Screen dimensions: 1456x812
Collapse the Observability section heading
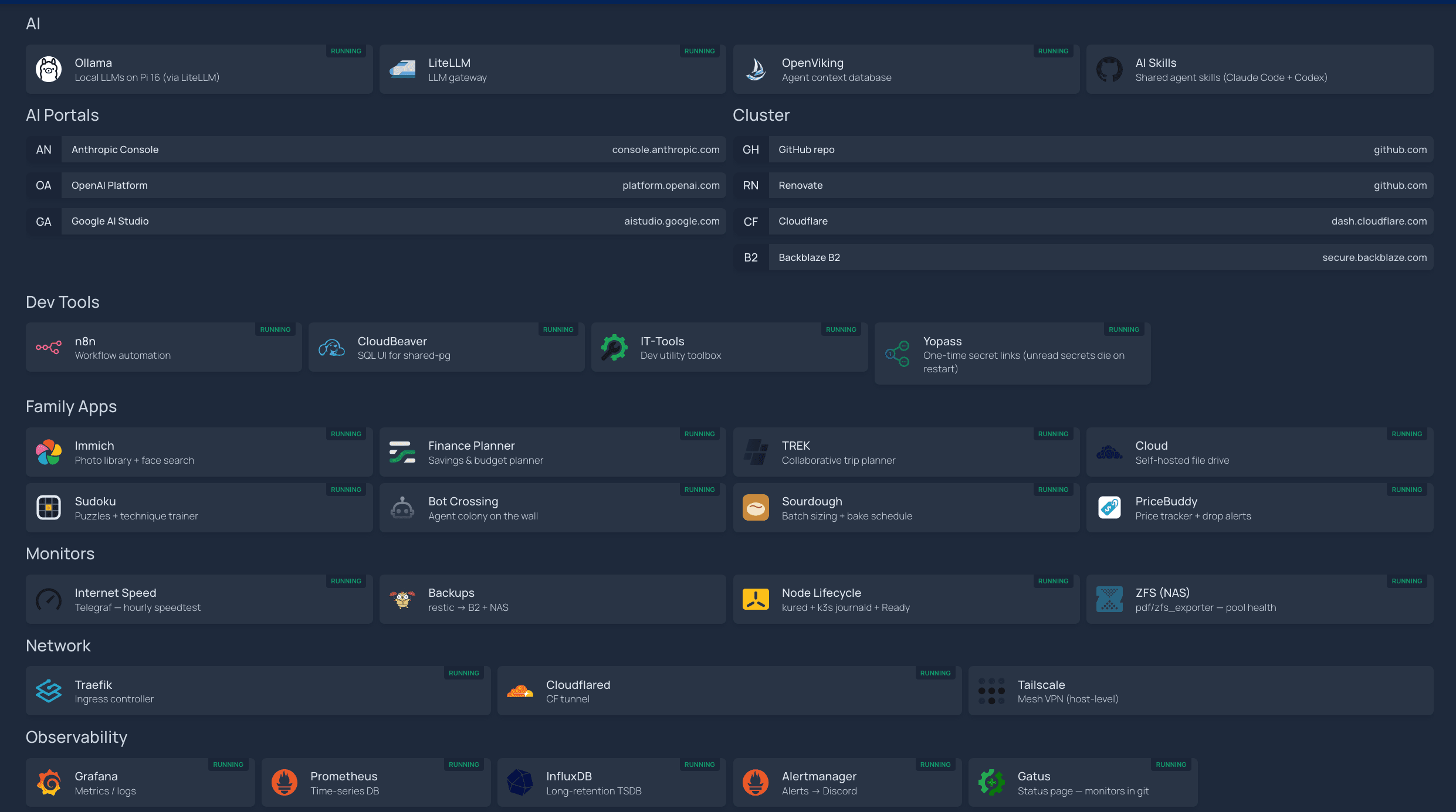pos(76,737)
